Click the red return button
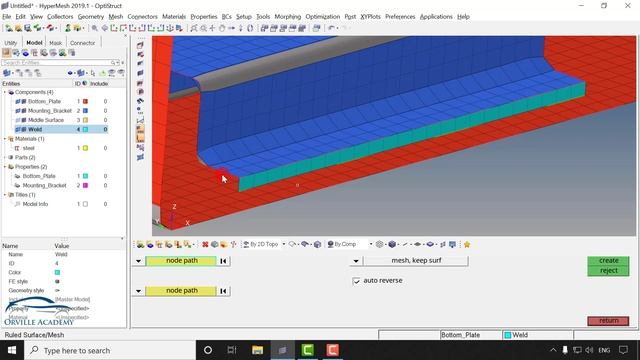This screenshot has height=360, width=640. coord(608,321)
